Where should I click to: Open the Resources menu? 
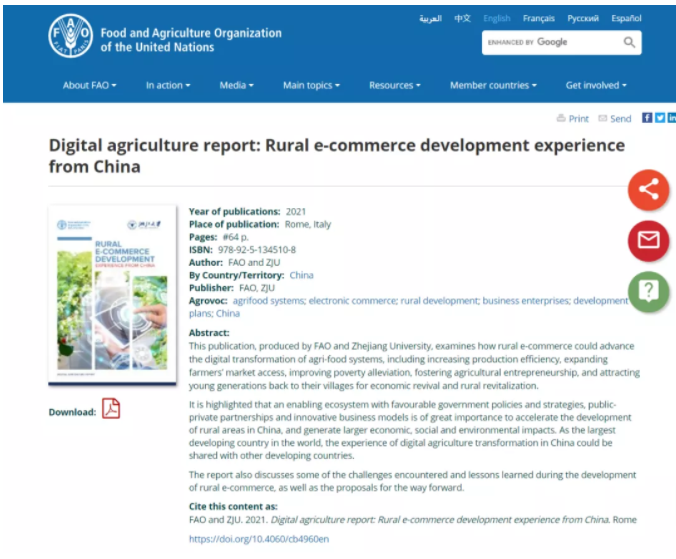click(x=395, y=85)
